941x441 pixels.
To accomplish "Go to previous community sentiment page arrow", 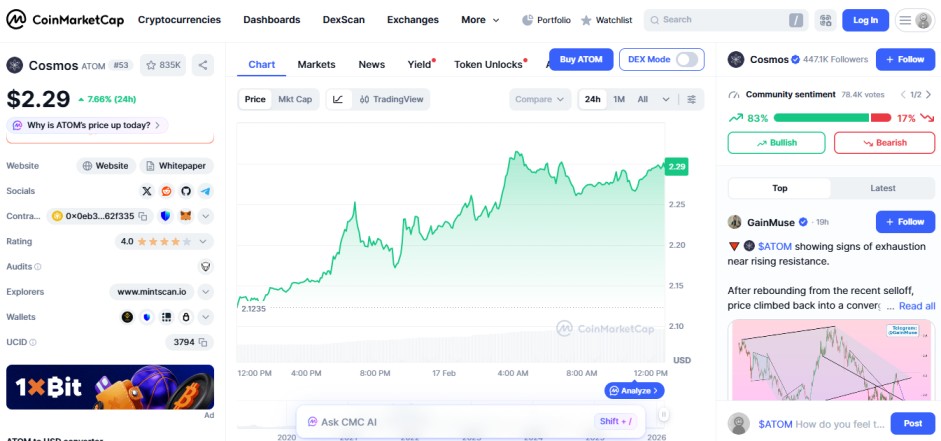I will [903, 94].
